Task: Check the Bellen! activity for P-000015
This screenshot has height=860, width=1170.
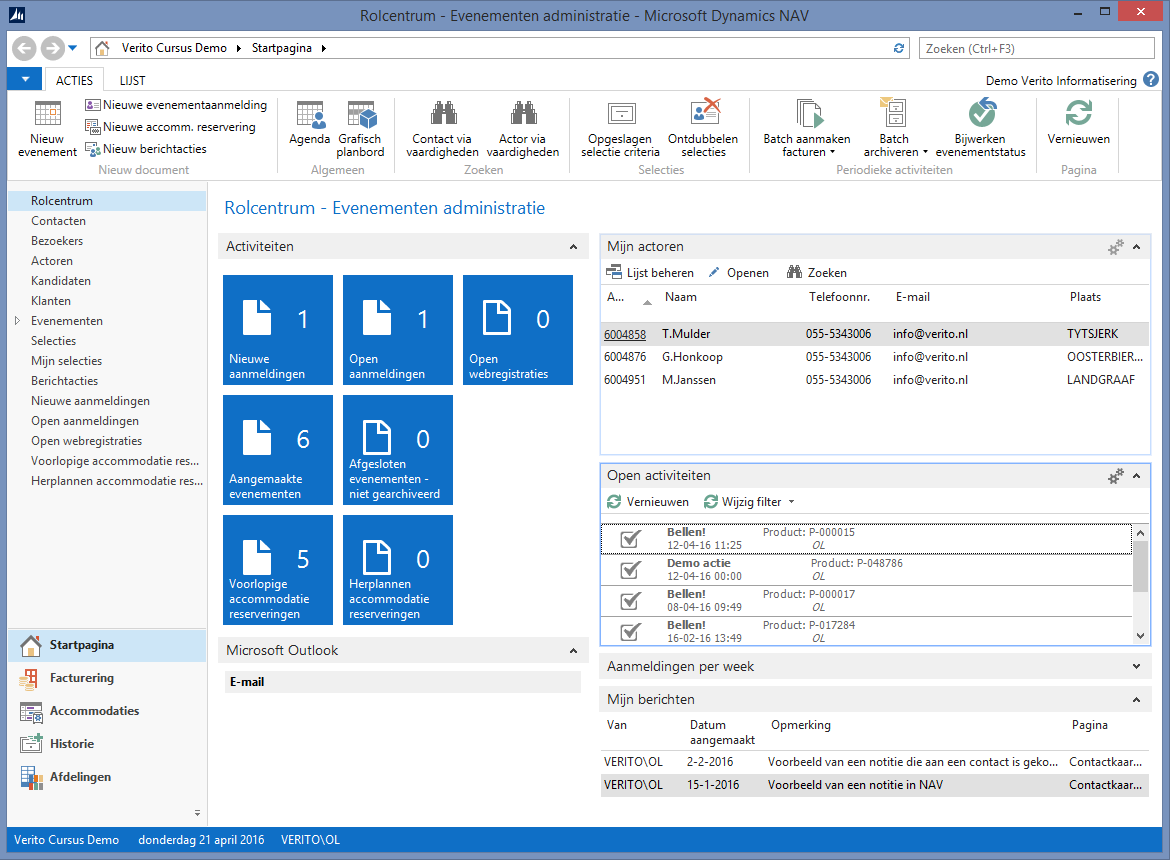Action: tap(631, 539)
